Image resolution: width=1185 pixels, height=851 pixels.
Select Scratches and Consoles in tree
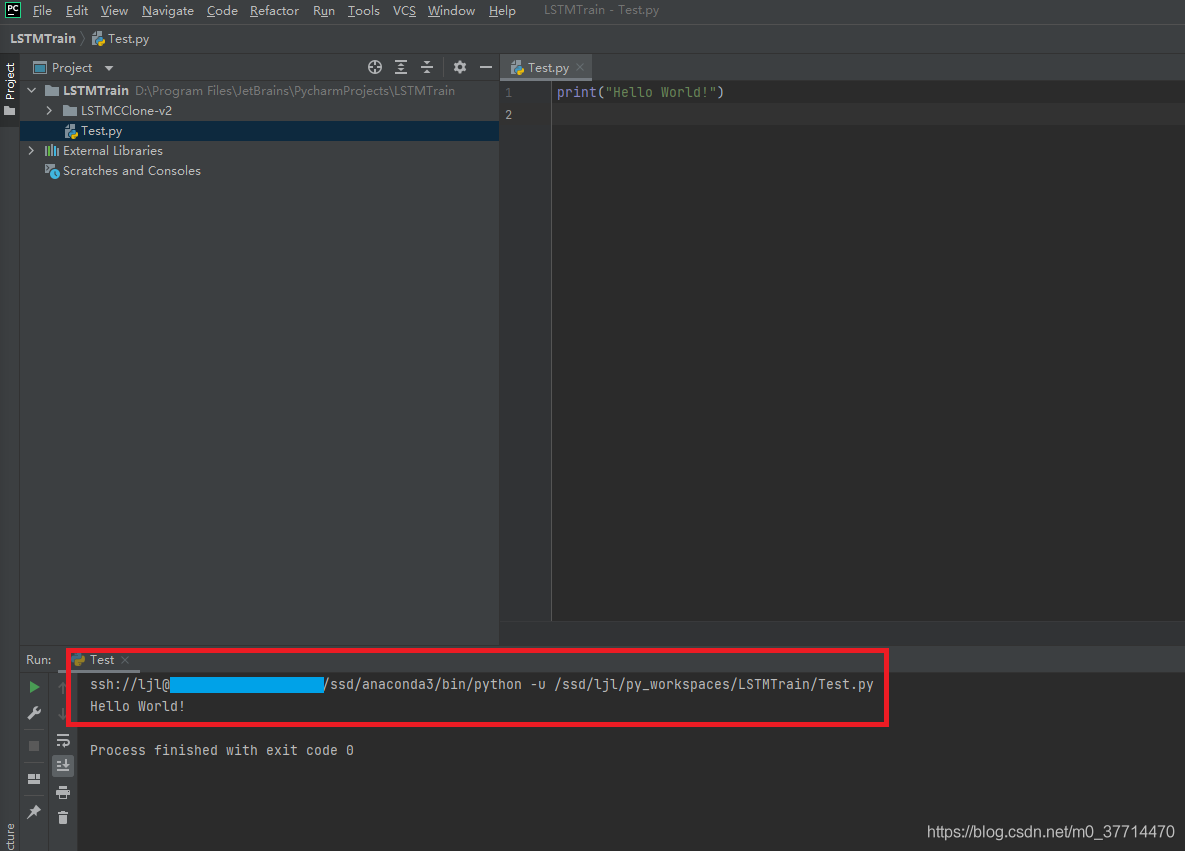(131, 171)
